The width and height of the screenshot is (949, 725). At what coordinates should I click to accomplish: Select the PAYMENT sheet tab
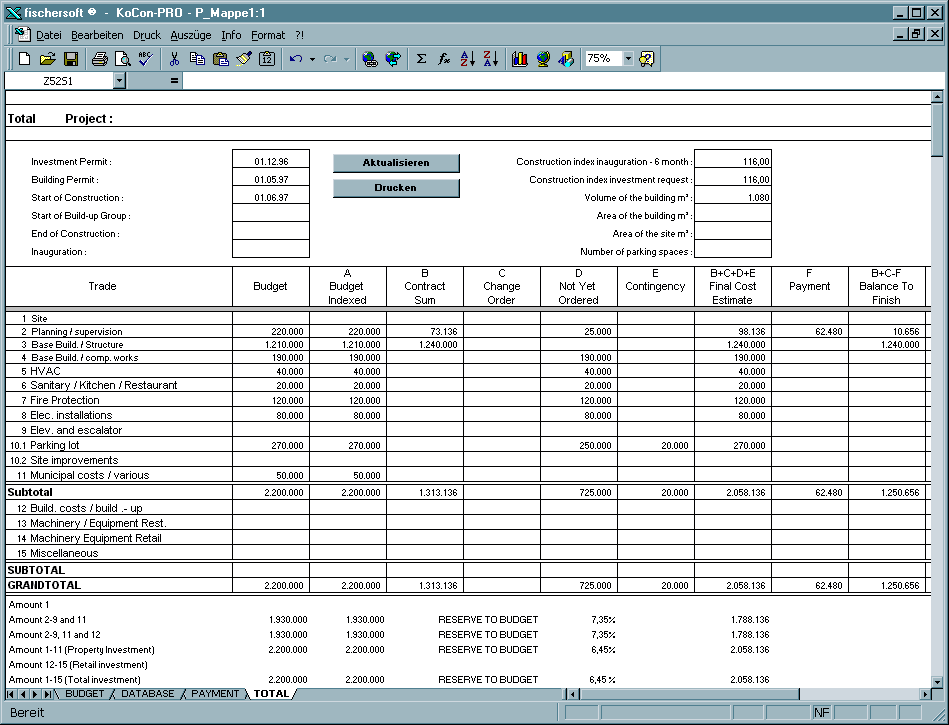tap(215, 693)
